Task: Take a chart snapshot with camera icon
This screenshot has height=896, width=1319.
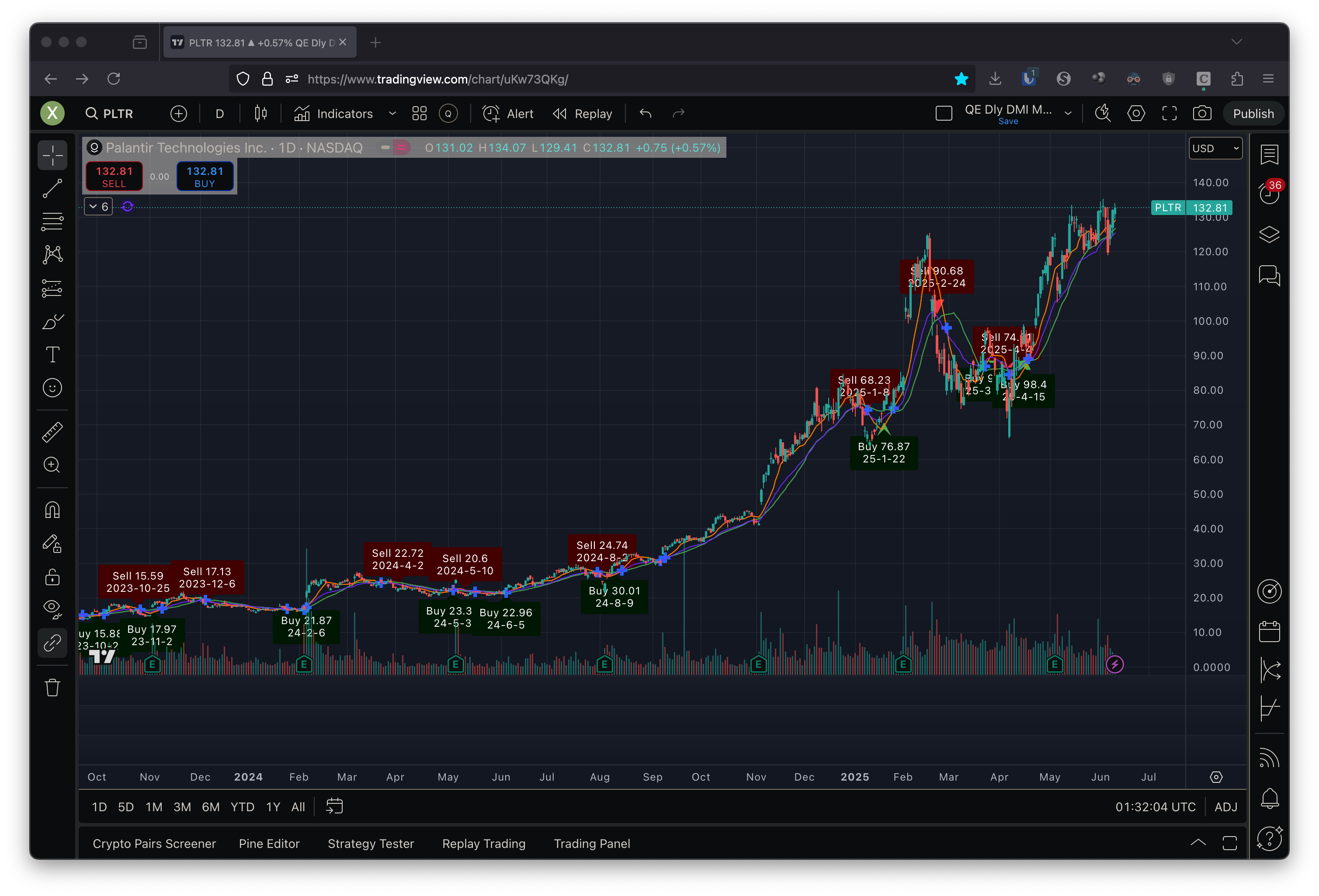Action: pos(1201,114)
